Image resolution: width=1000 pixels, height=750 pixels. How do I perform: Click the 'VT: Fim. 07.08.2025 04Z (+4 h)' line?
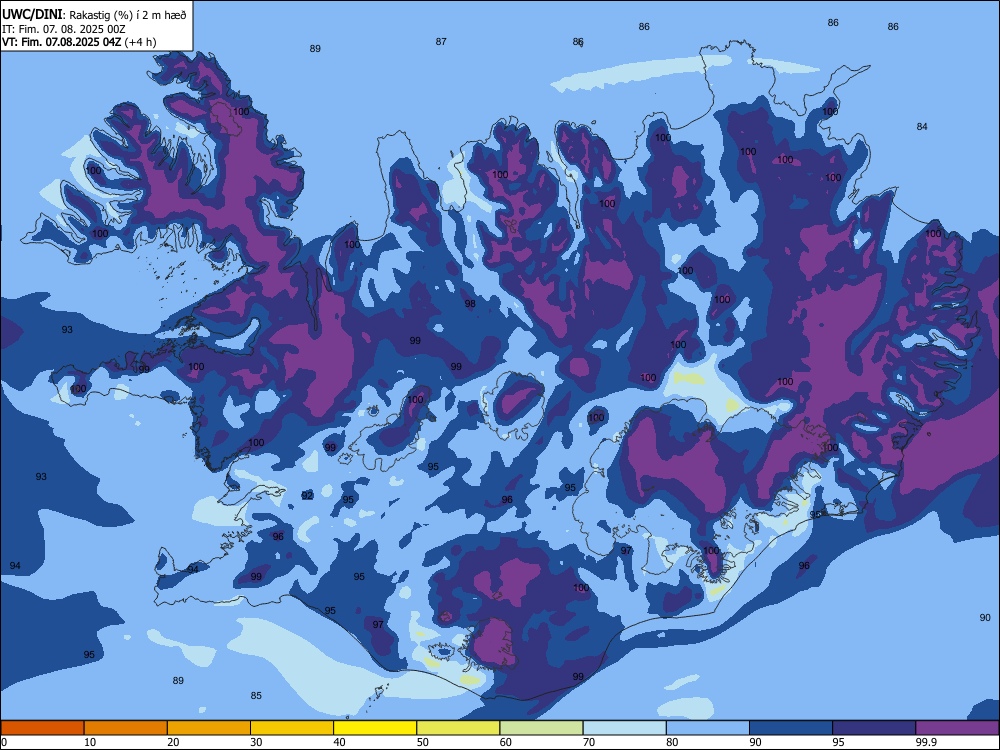click(79, 42)
